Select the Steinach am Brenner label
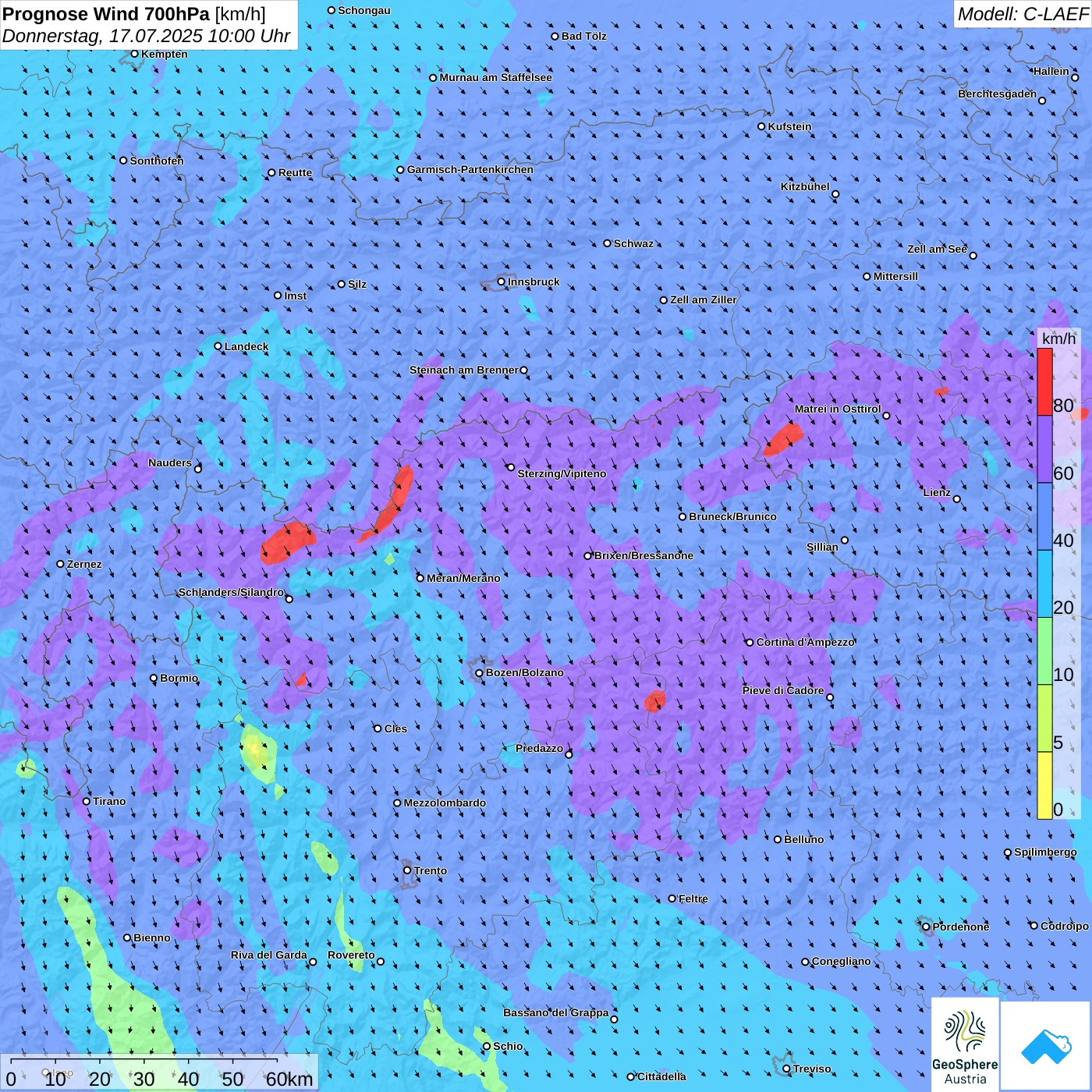The width and height of the screenshot is (1092, 1092). click(x=463, y=370)
